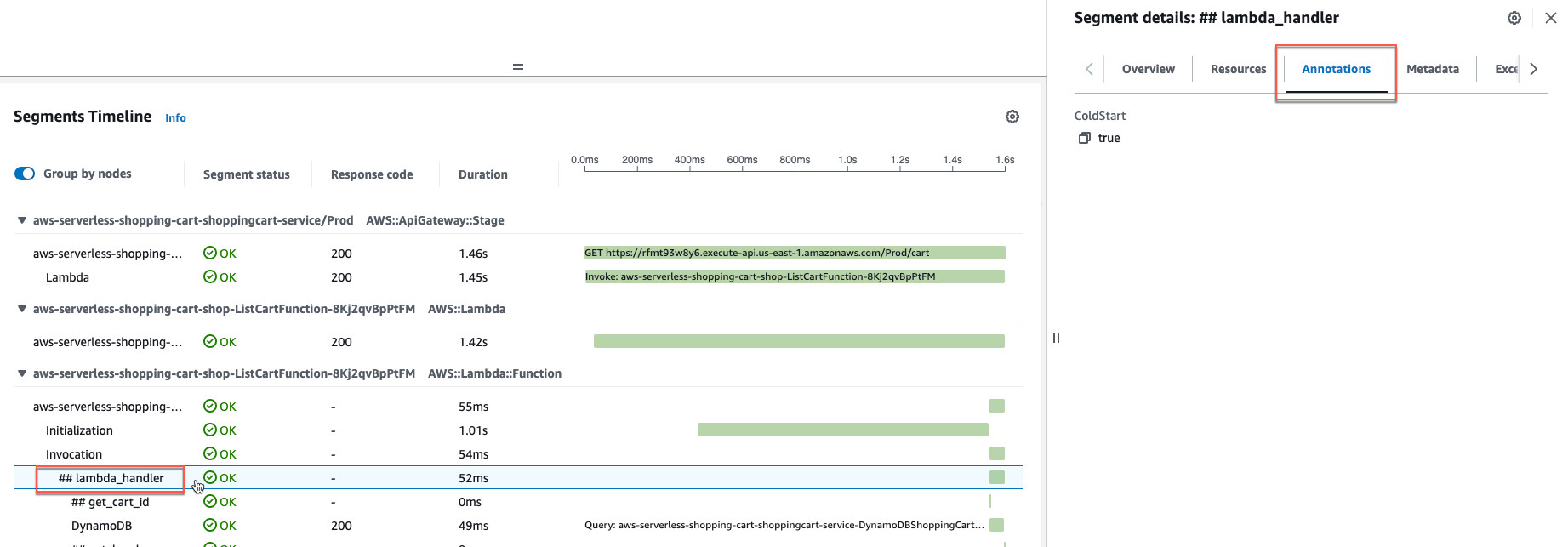Switch to the Overview tab
Viewport: 1568px width, 547px height.
1148,69
